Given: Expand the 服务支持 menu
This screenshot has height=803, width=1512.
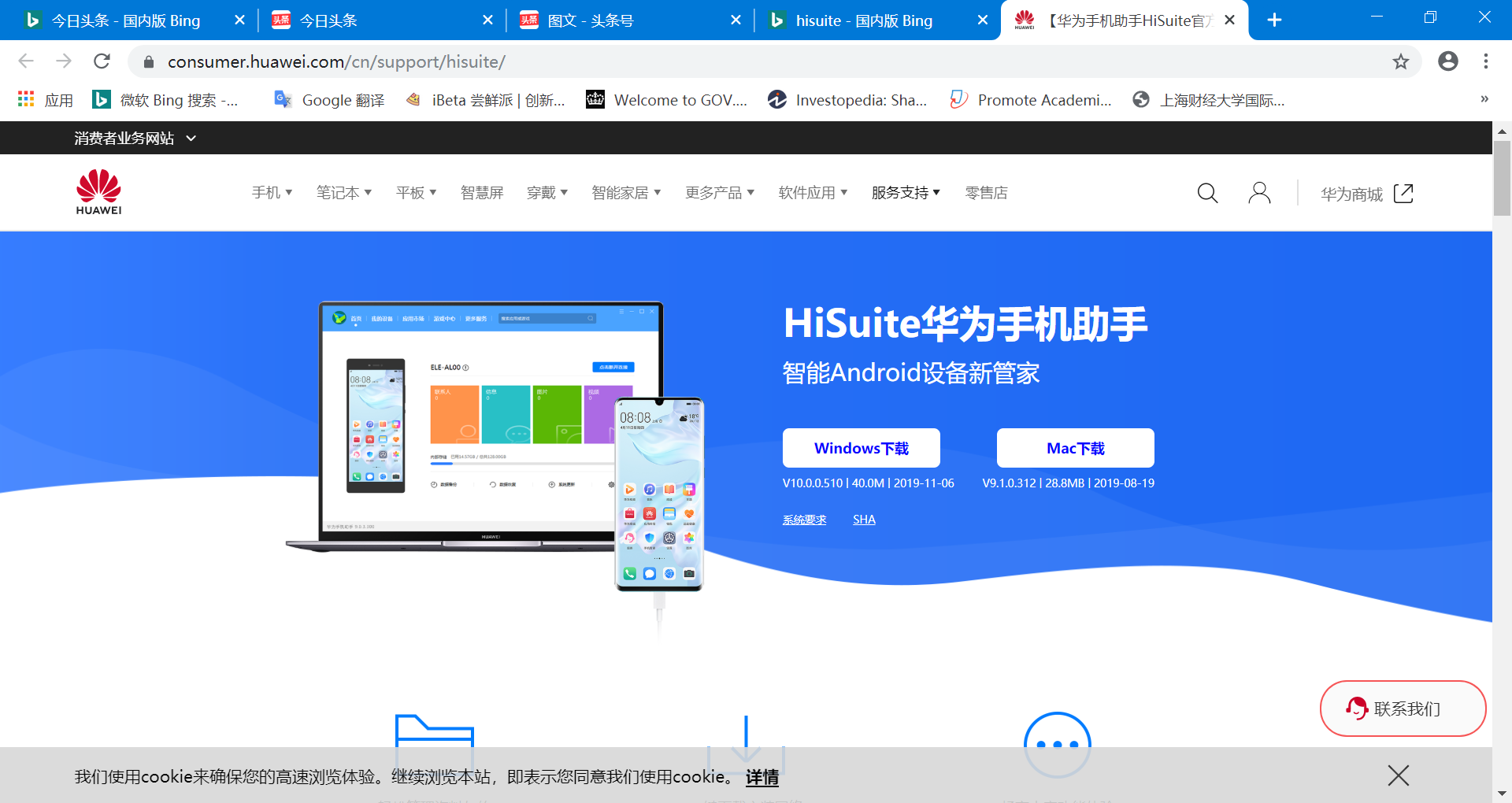Looking at the screenshot, I should (x=906, y=193).
